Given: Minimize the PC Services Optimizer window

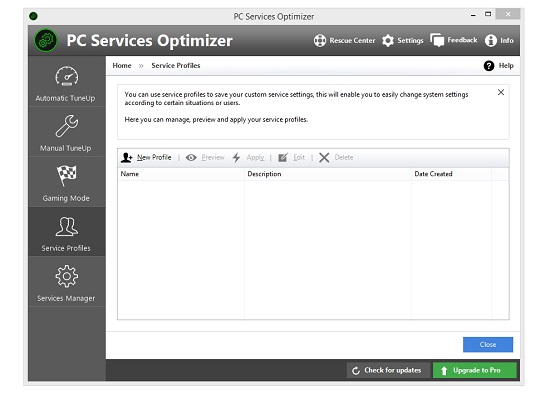Looking at the screenshot, I should coord(473,15).
